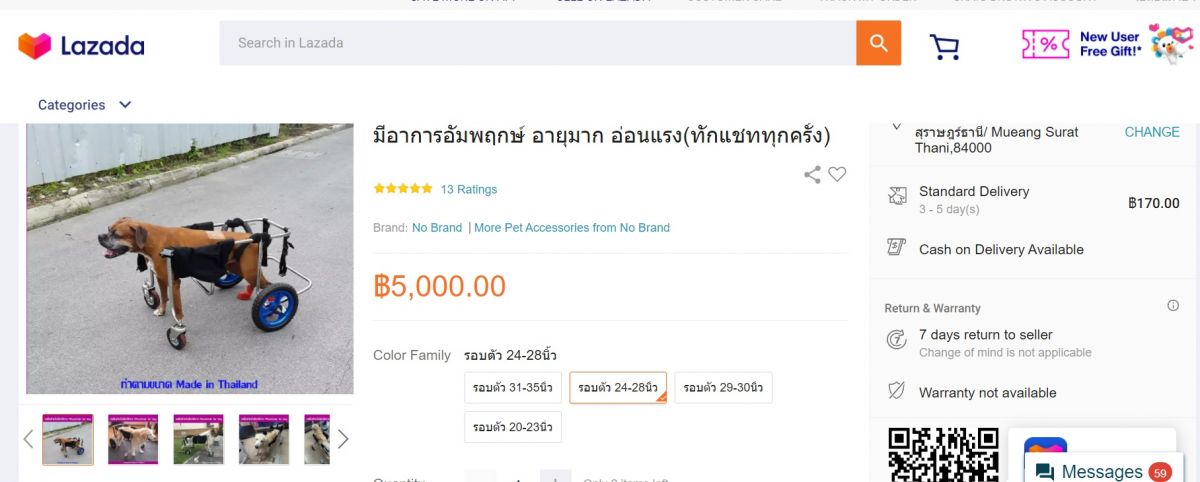Click the Return & Warranty info icon
Image resolution: width=1200 pixels, height=482 pixels.
coord(1173,306)
